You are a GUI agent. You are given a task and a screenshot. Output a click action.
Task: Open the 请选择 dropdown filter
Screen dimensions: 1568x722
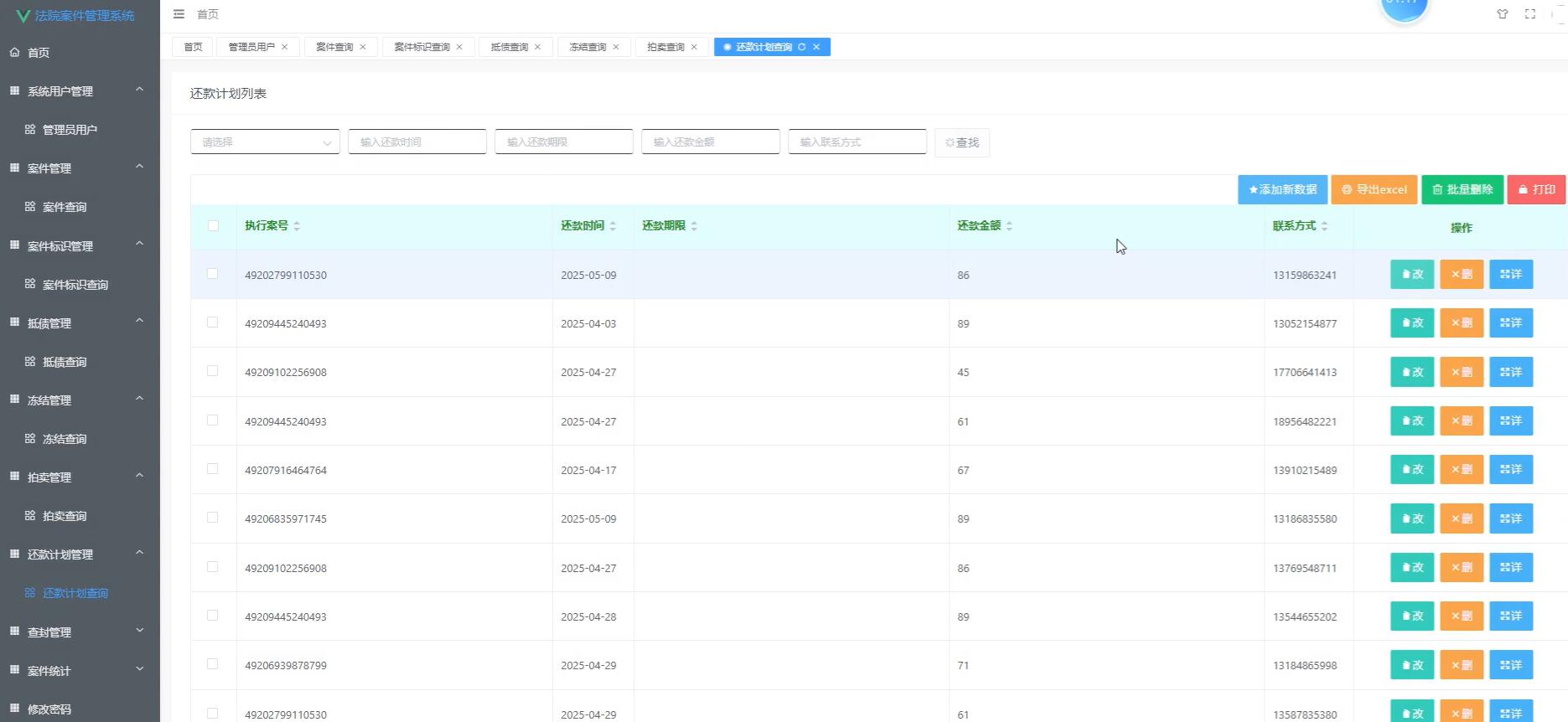[265, 142]
